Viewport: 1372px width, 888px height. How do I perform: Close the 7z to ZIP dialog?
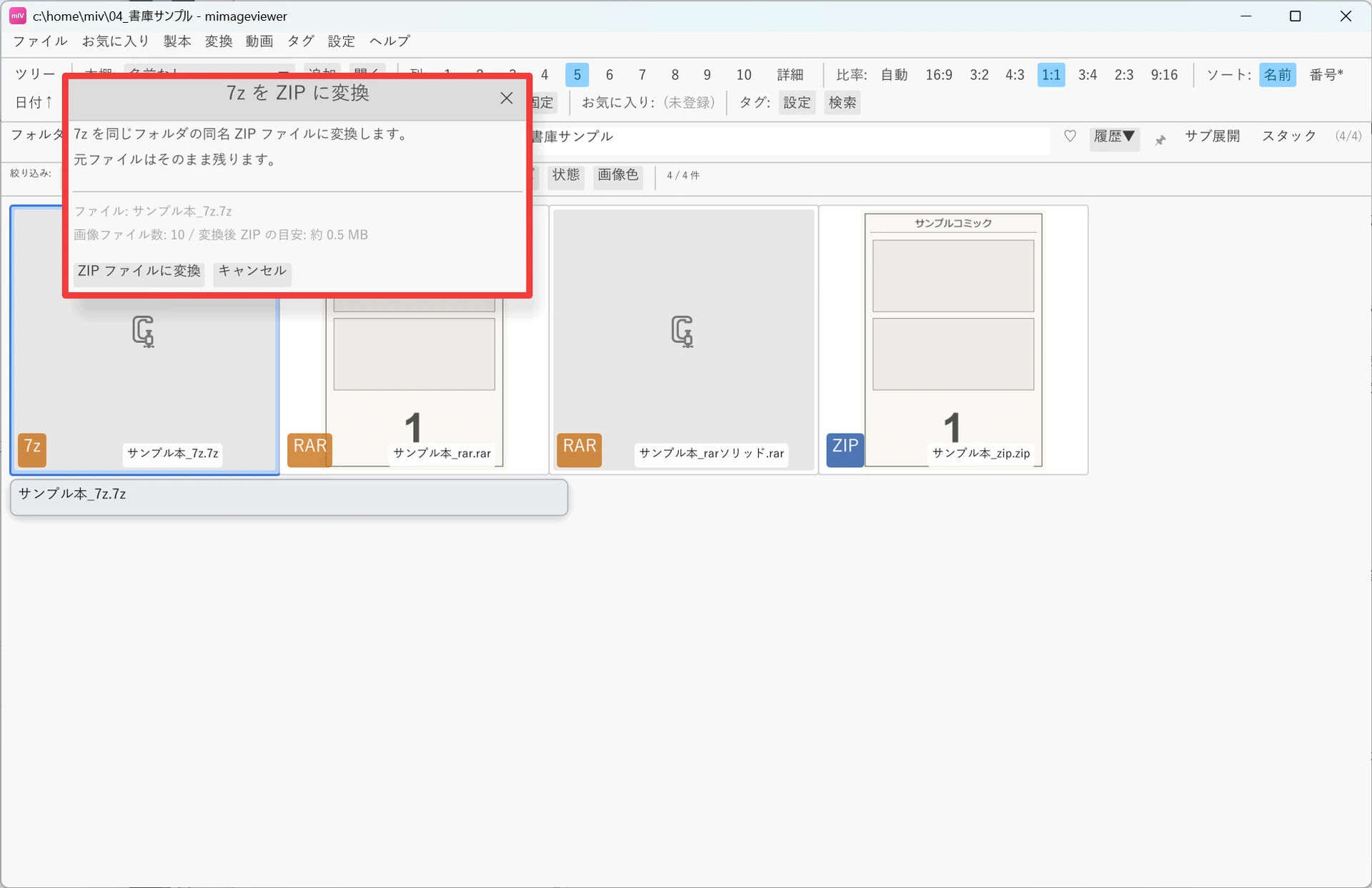click(x=507, y=98)
